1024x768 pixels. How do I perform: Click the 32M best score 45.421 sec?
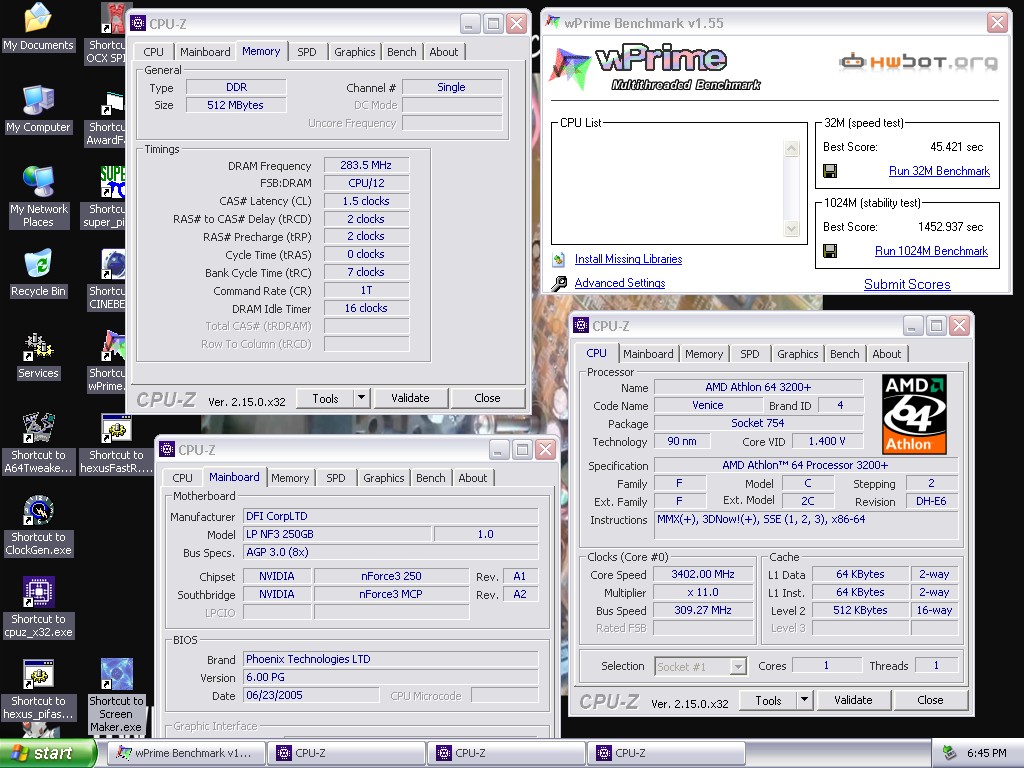[957, 147]
